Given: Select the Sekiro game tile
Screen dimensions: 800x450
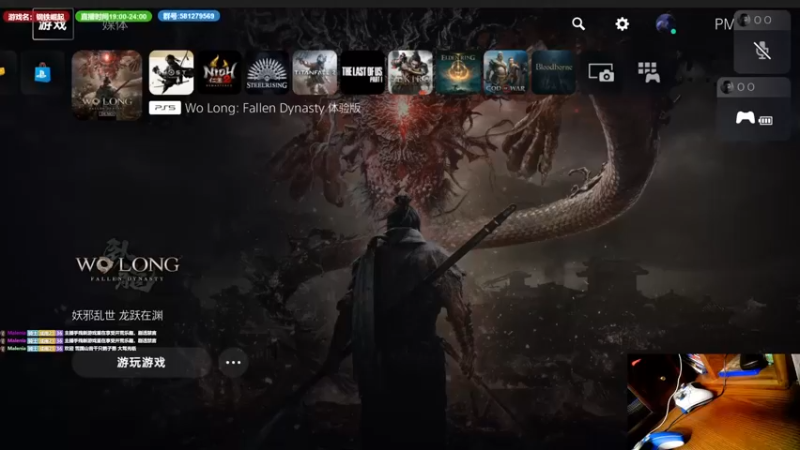Looking at the screenshot, I should [x=410, y=72].
